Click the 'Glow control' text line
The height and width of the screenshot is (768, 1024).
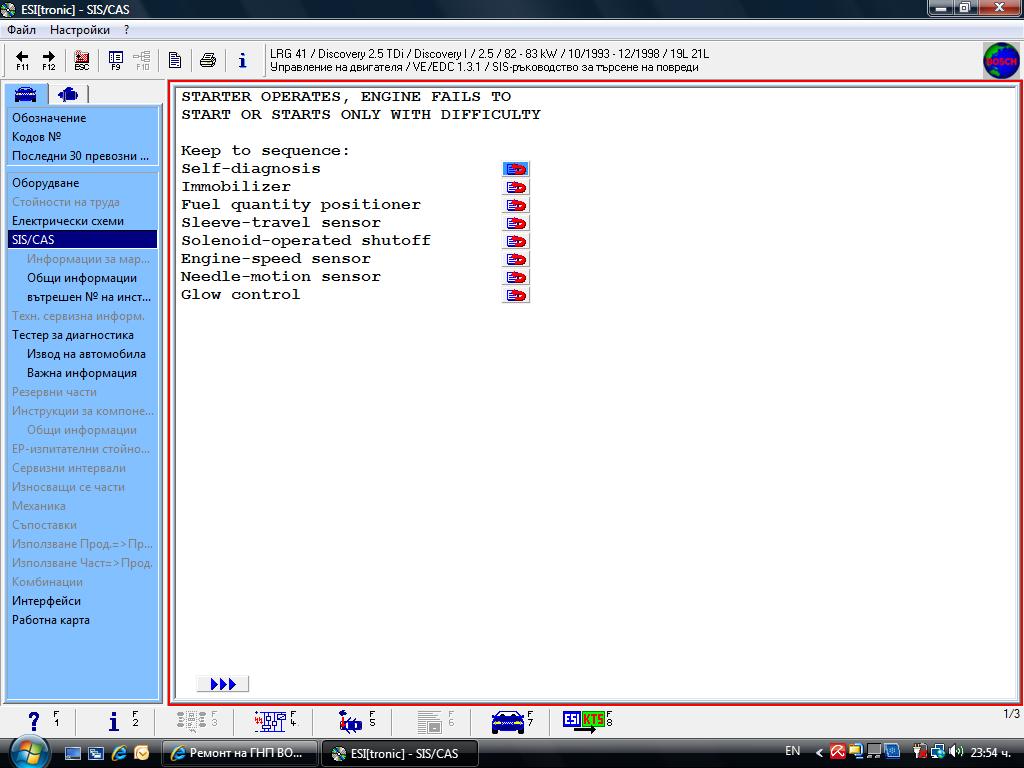(x=240, y=295)
